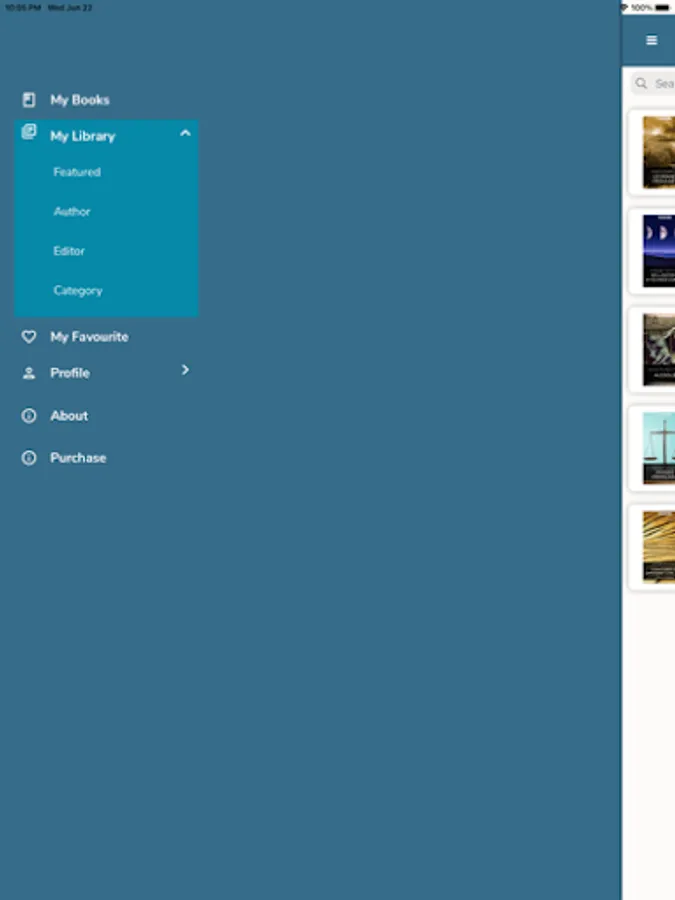Open the golden-brown book cover
The height and width of the screenshot is (900, 675).
tap(658, 152)
